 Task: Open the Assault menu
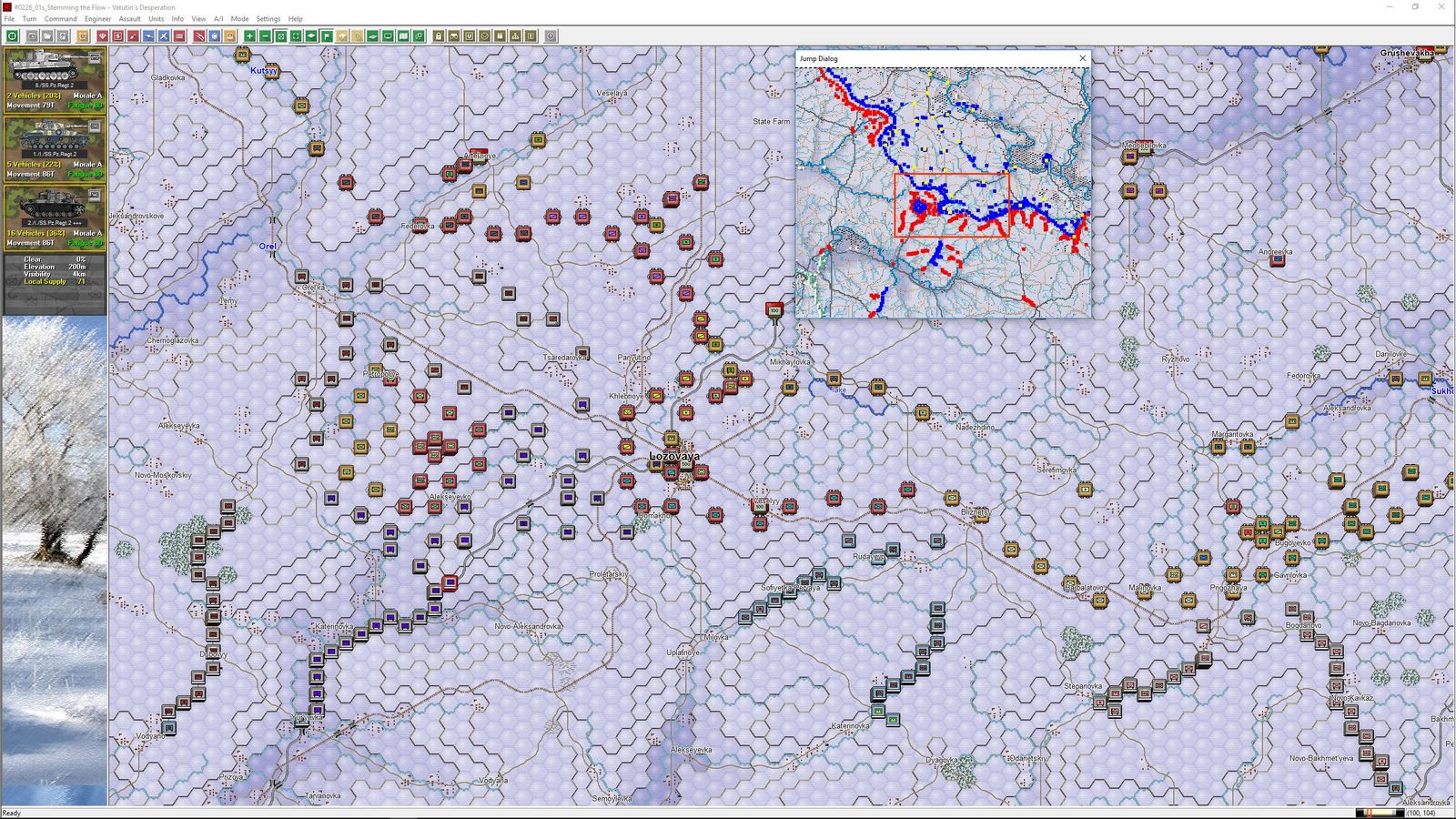130,18
